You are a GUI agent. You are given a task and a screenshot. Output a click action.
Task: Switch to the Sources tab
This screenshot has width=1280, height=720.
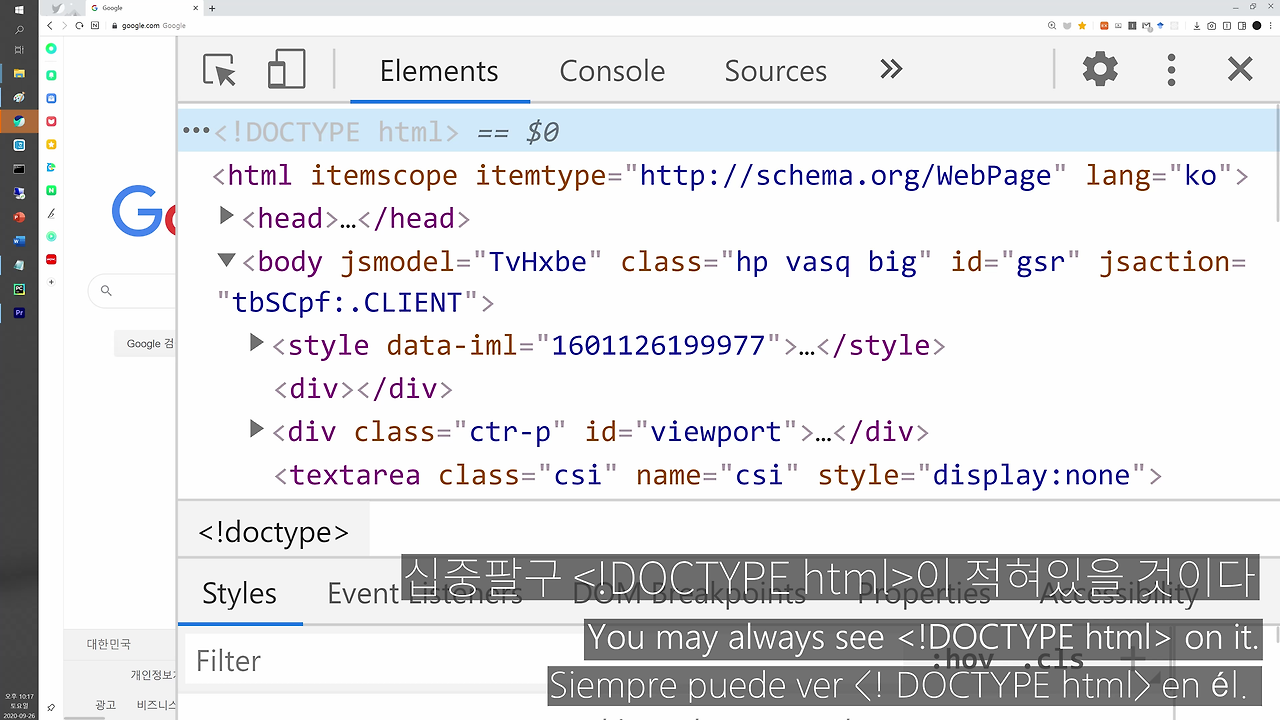point(775,71)
